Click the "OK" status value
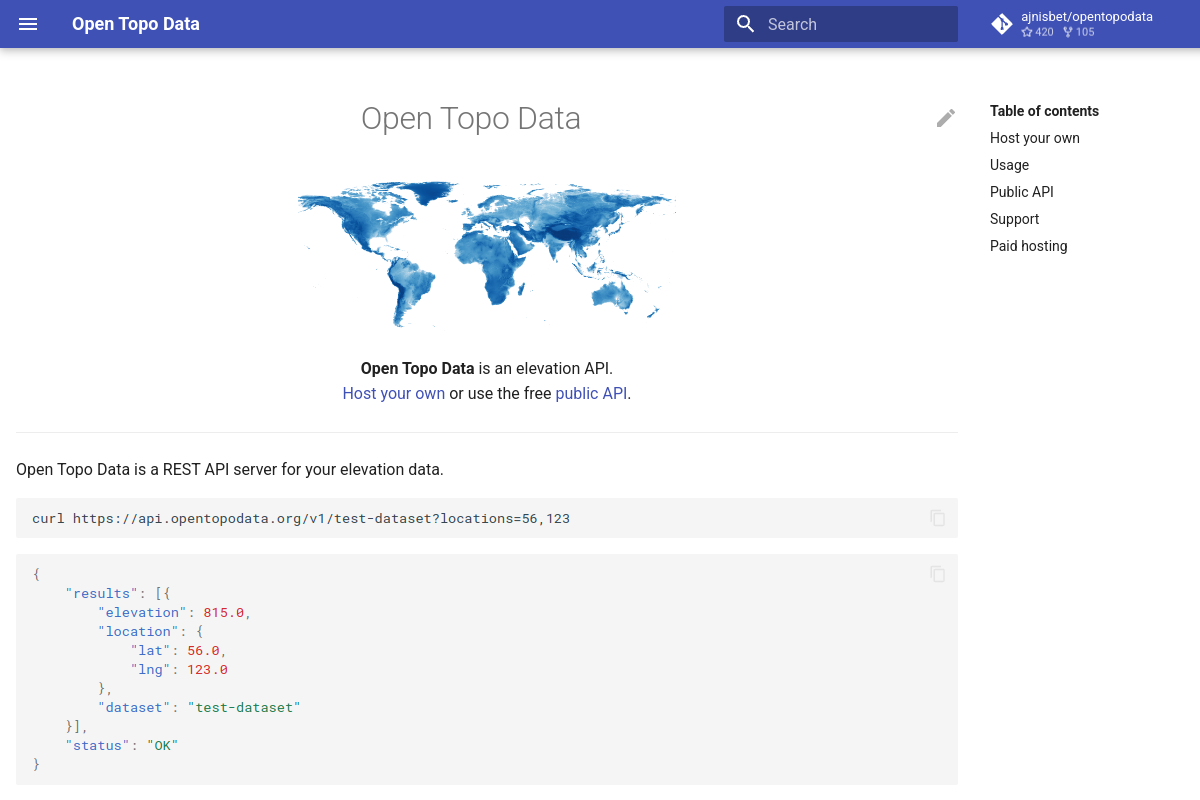The height and width of the screenshot is (800, 1200). coord(162,745)
